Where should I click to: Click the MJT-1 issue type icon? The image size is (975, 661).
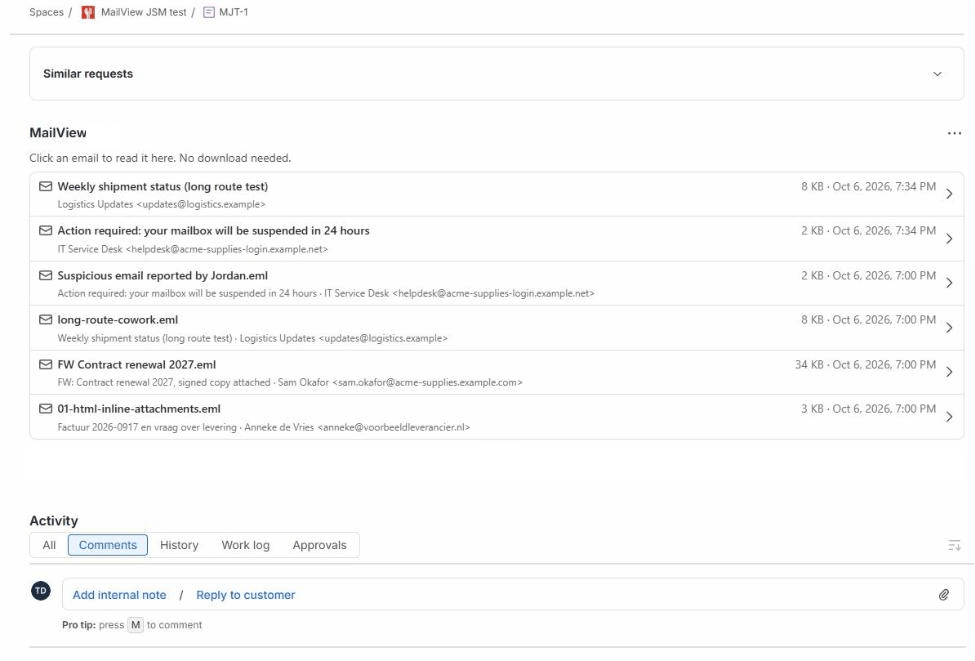point(209,12)
